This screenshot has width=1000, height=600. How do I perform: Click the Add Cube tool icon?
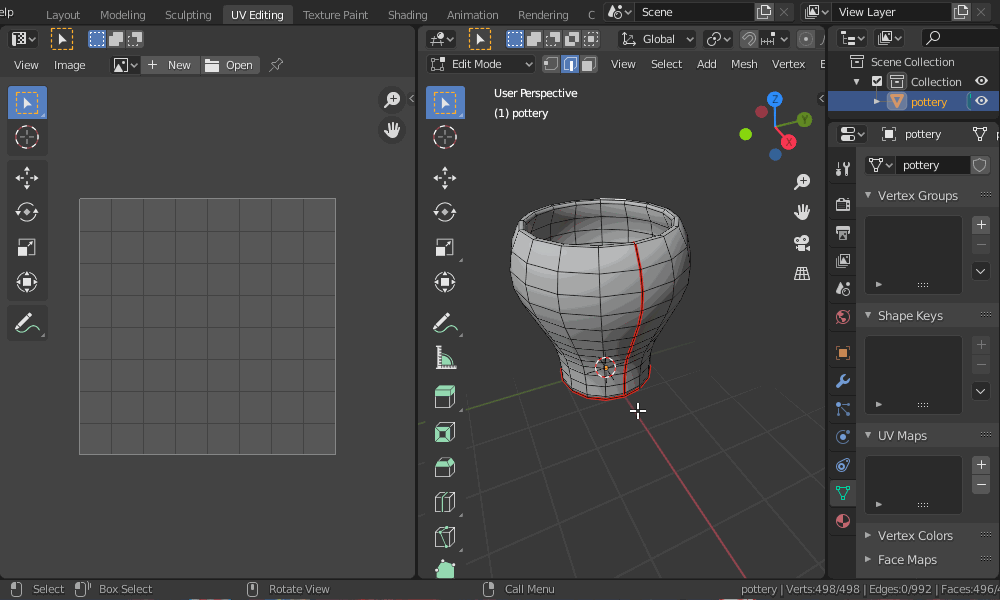[x=445, y=397]
